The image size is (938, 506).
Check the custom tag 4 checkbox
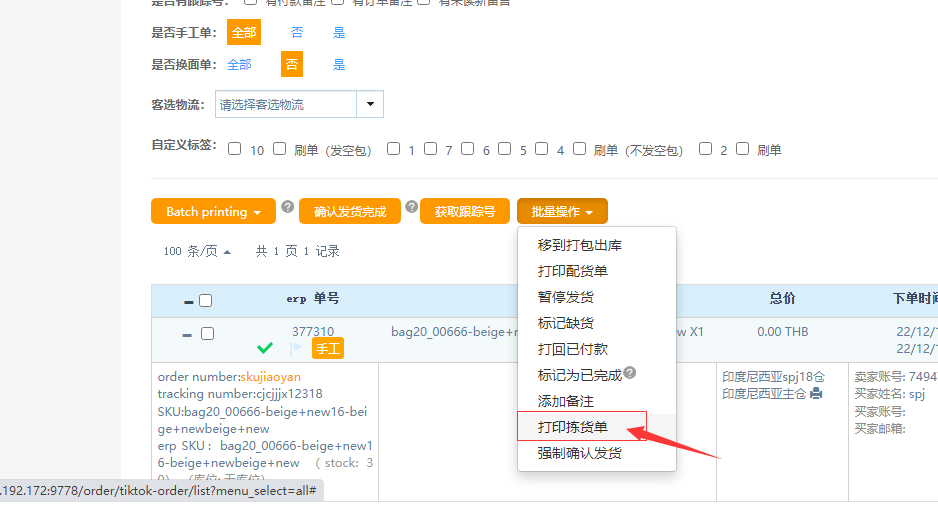click(x=541, y=149)
